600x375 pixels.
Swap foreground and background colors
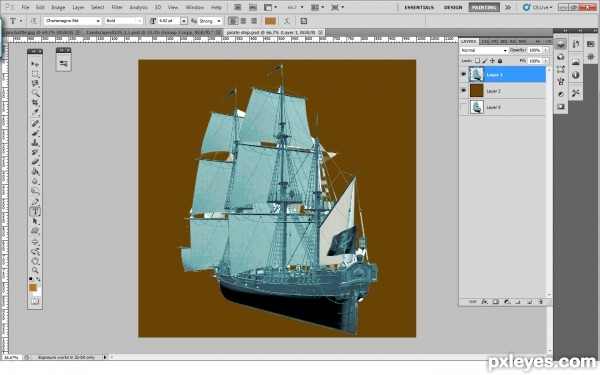coord(38,279)
